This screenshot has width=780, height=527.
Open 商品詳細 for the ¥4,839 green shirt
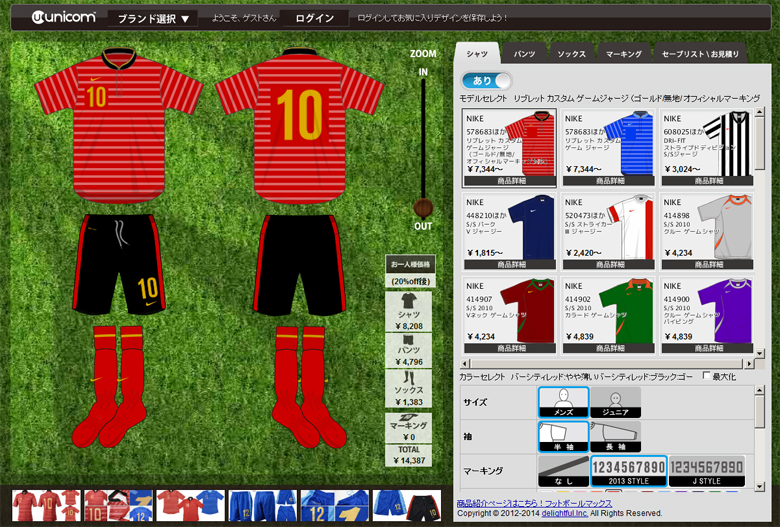609,348
